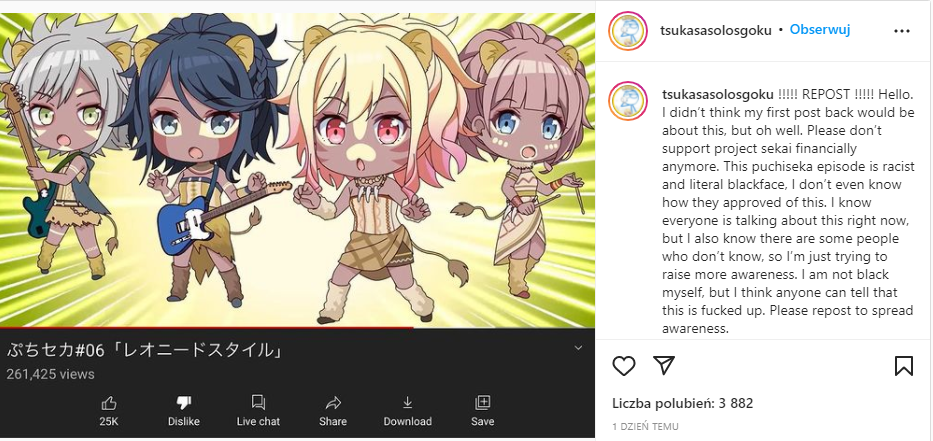Image resolution: width=933 pixels, height=441 pixels.
Task: Like the post with the heart icon
Action: click(x=624, y=366)
